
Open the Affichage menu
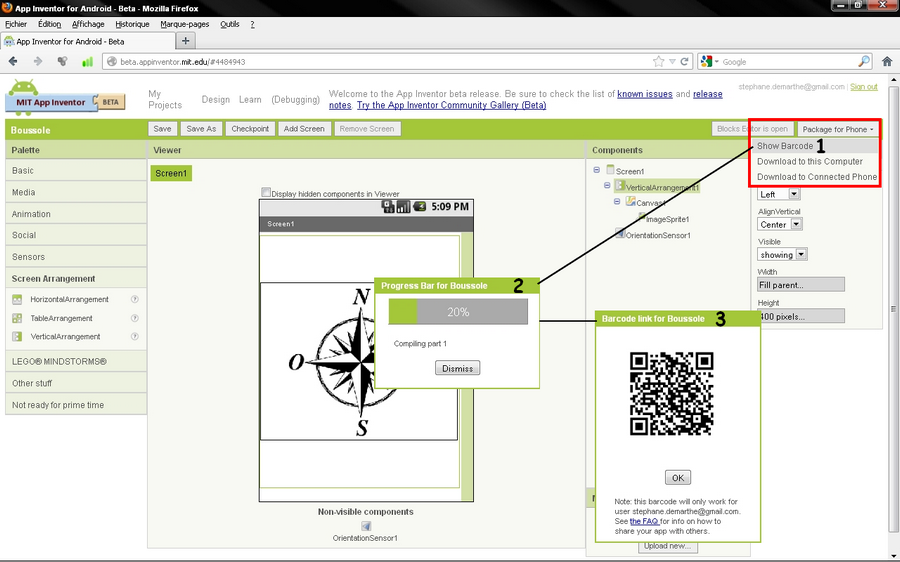pos(88,24)
